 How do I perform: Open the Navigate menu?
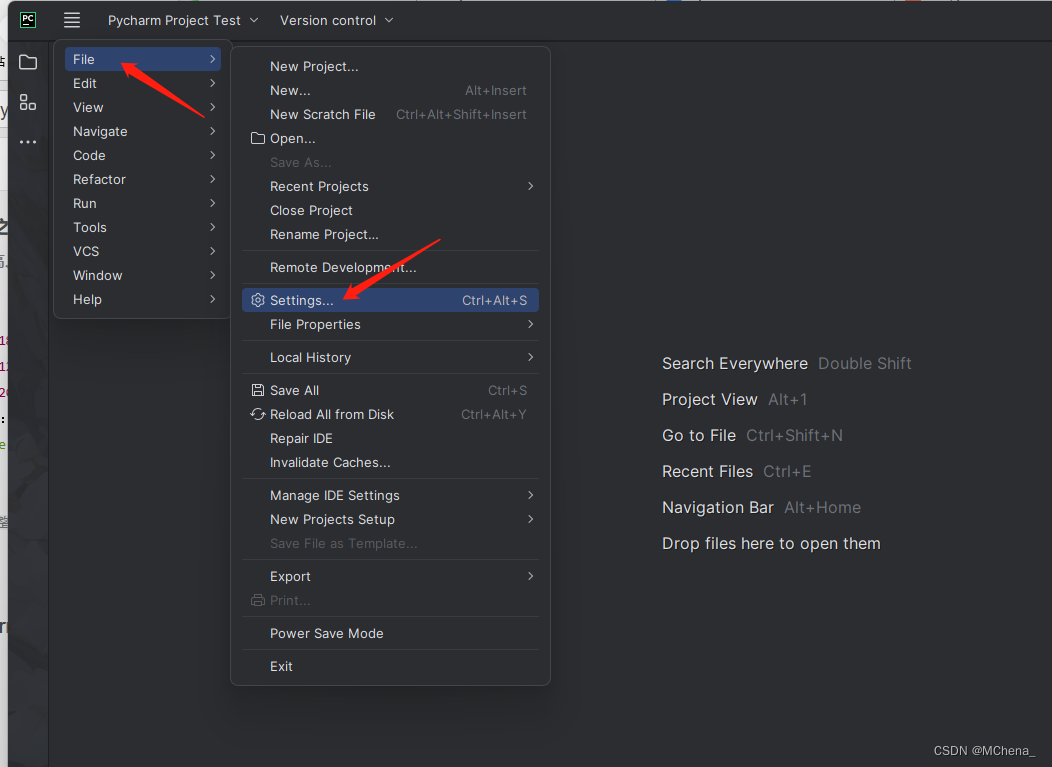click(143, 132)
